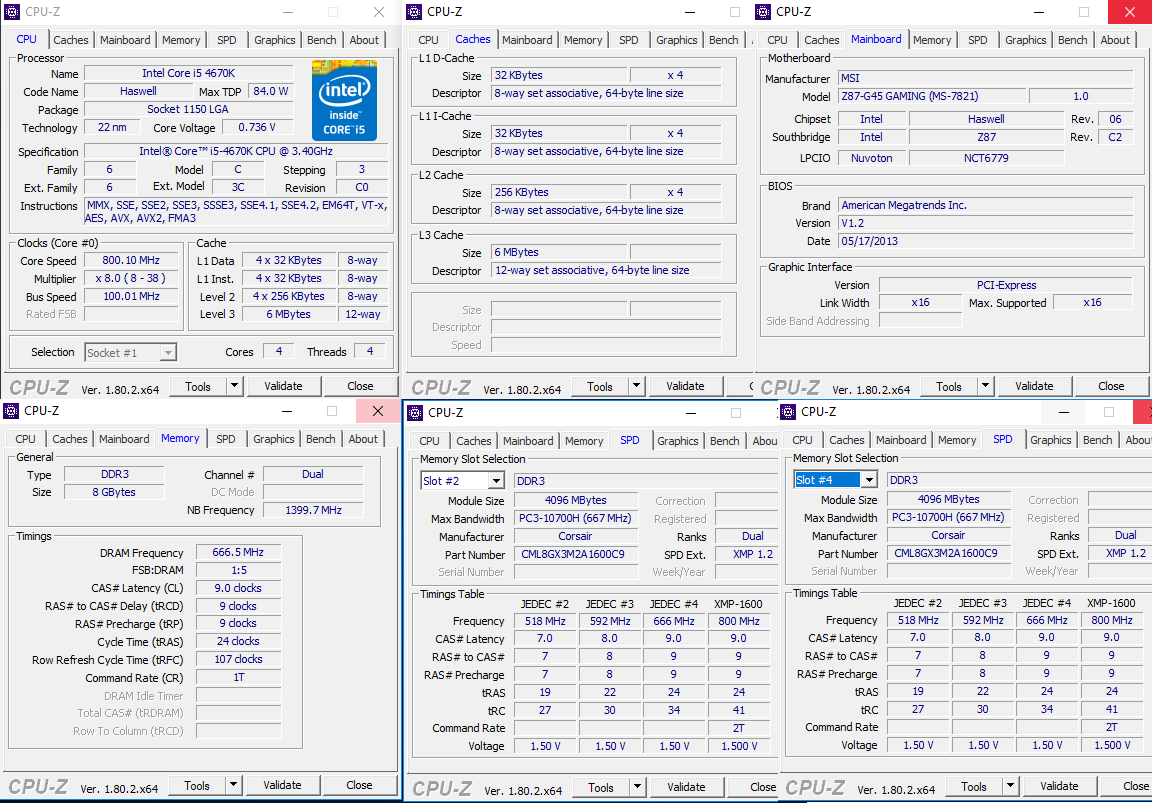Click Validate in the CPU window
This screenshot has height=806, width=1152.
(283, 386)
